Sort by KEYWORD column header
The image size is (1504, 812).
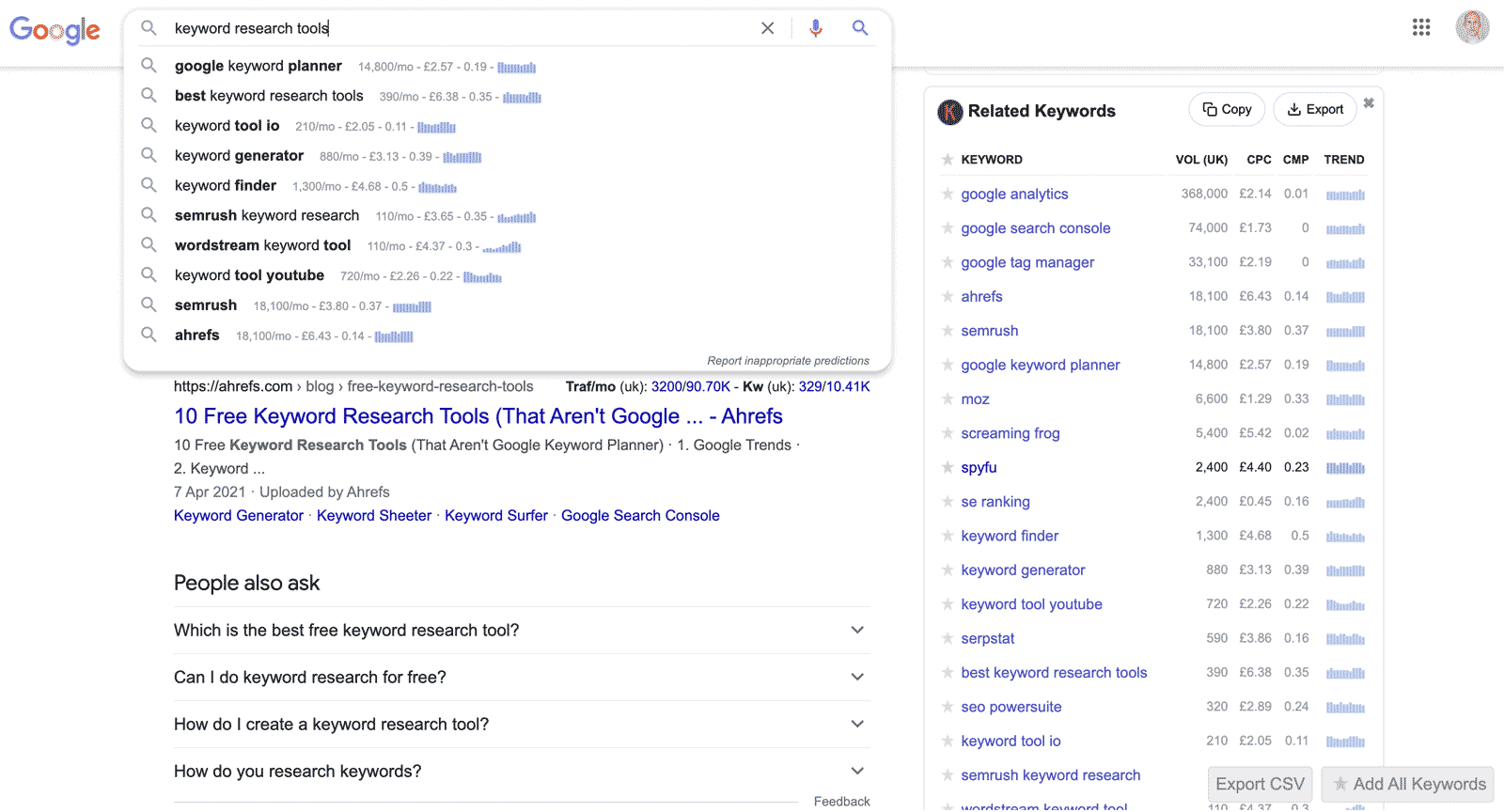pos(992,160)
